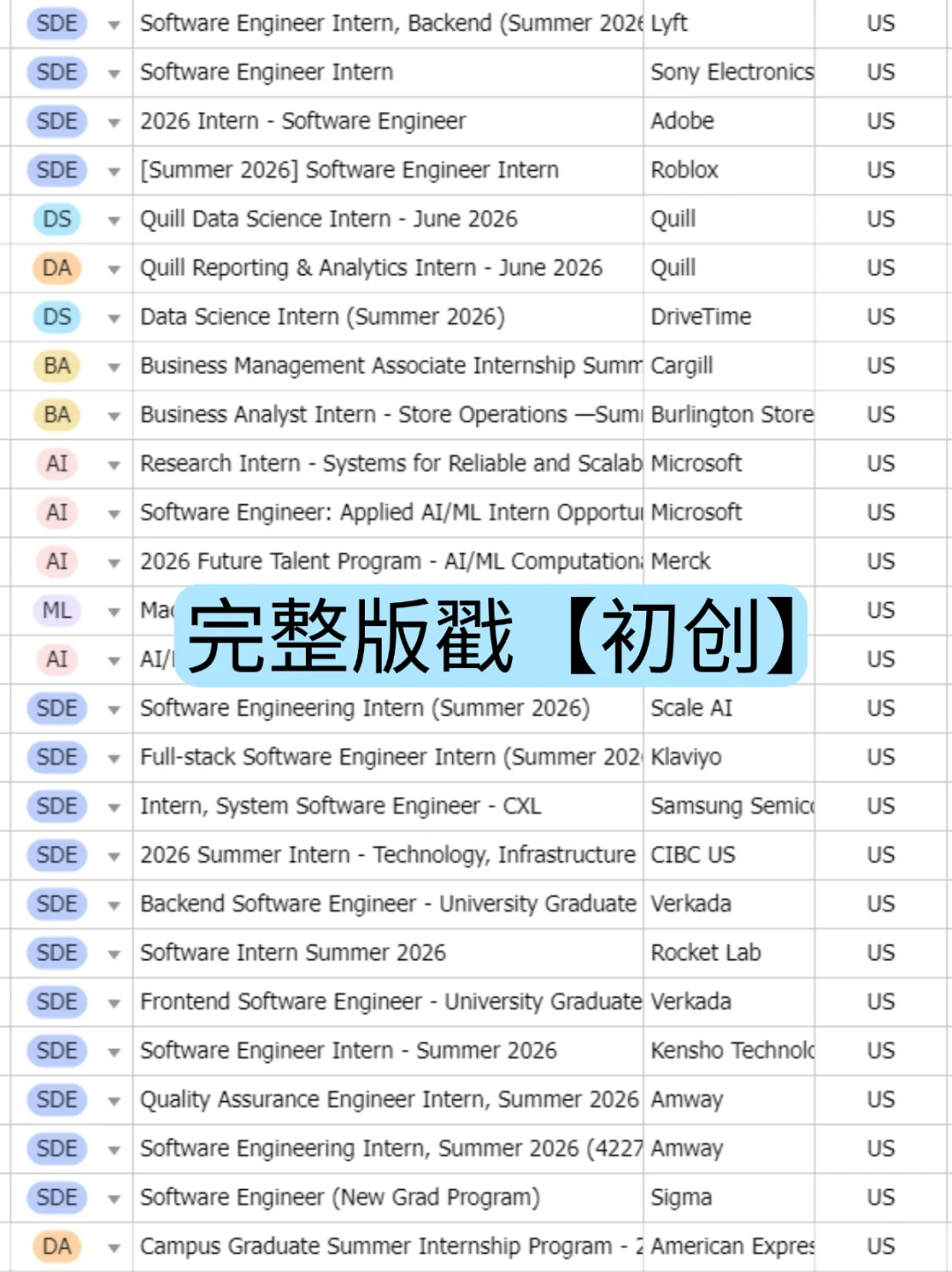The width and height of the screenshot is (952, 1272).
Task: Select 'Business Analyst Intern - Store Operations' cell
Action: (388, 415)
